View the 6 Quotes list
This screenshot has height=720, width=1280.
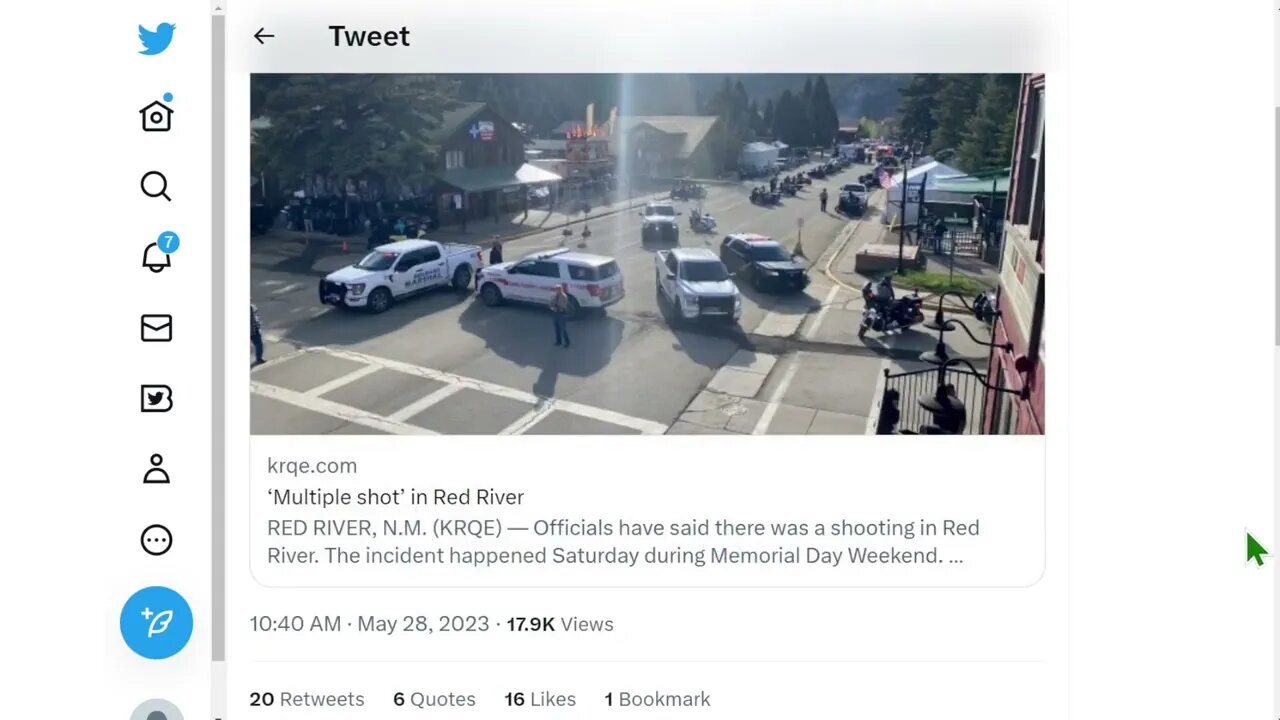point(434,699)
